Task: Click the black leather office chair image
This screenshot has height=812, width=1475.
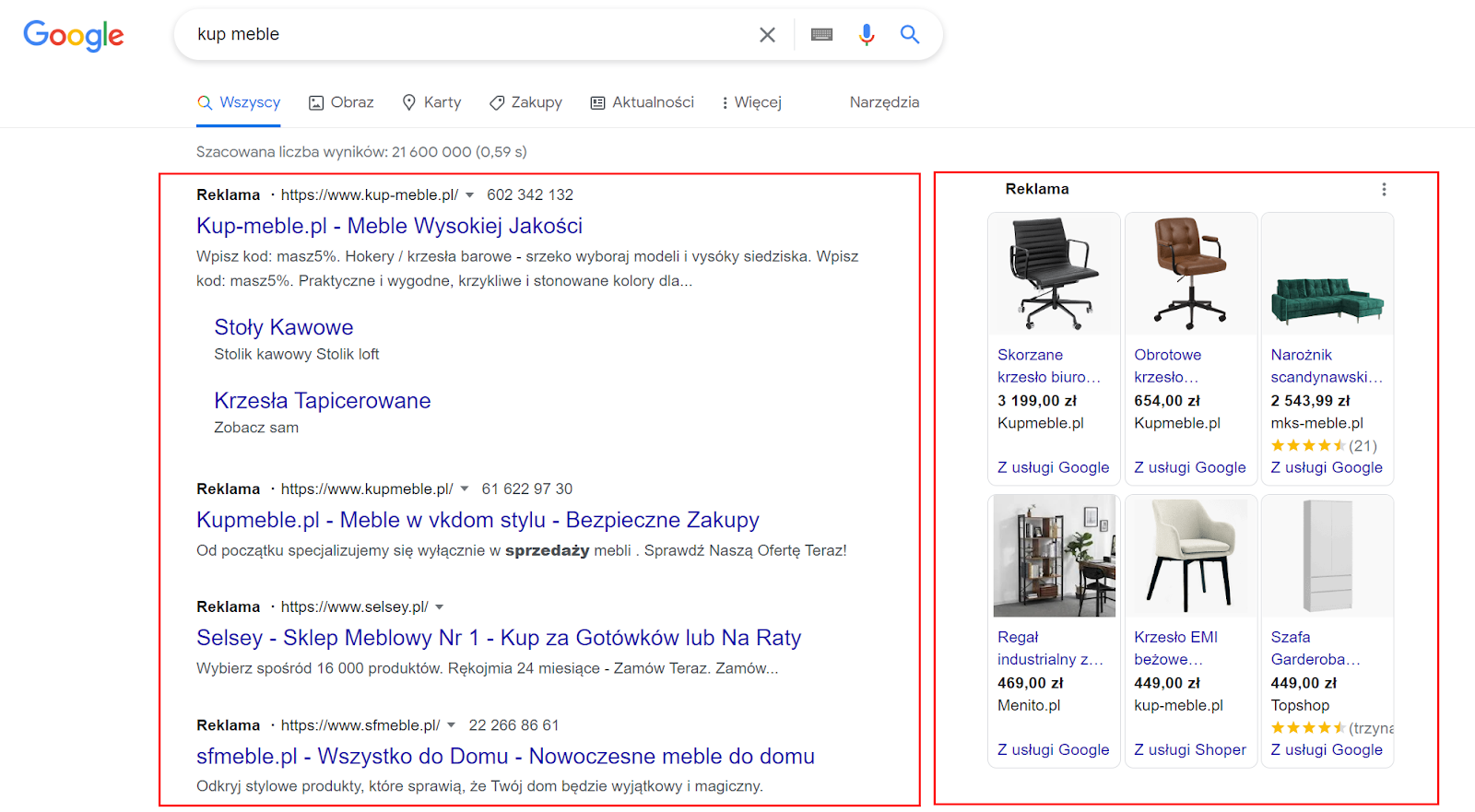Action: click(1055, 274)
